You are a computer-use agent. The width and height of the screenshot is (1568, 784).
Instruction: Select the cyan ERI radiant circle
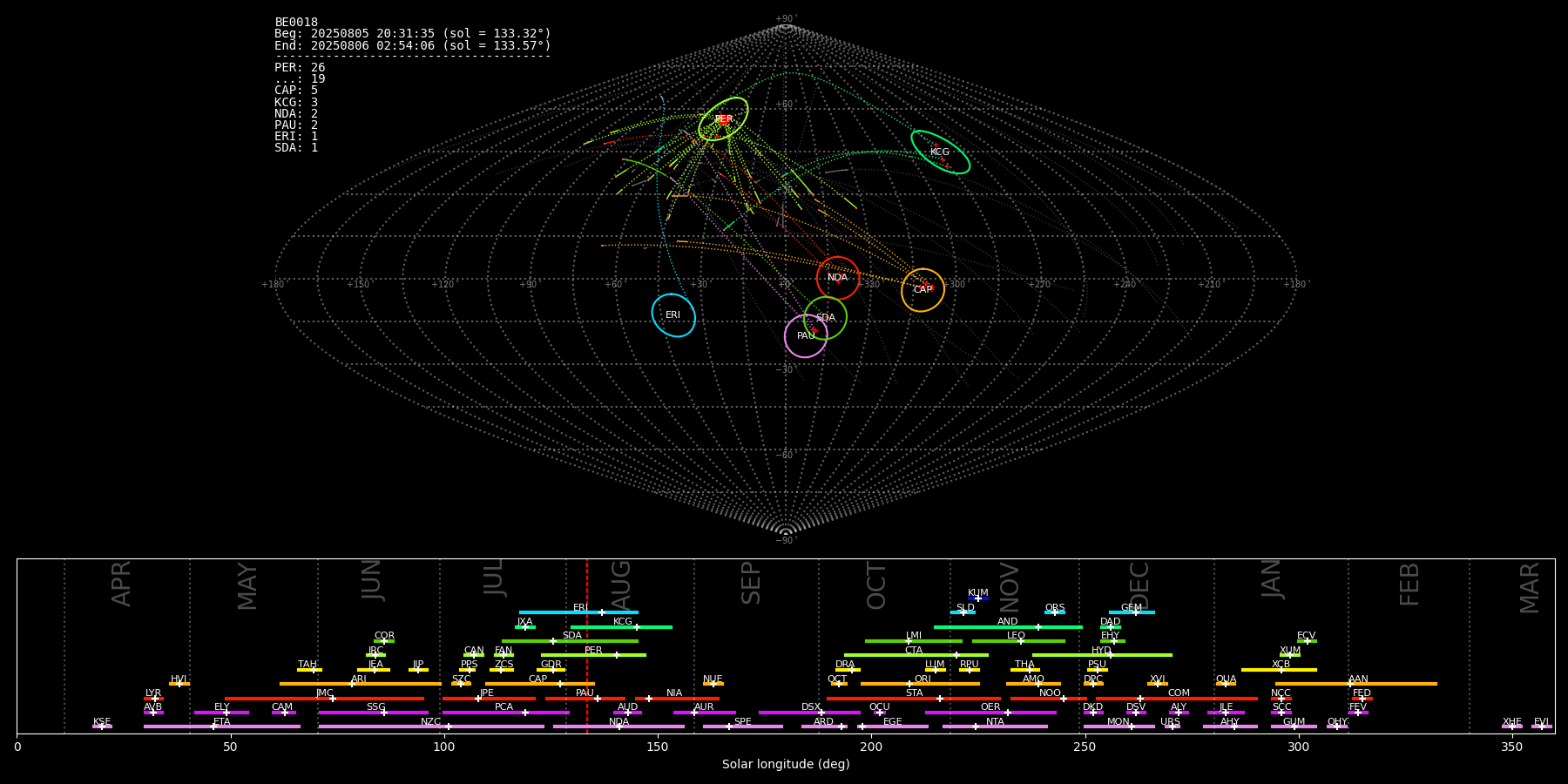tap(673, 314)
